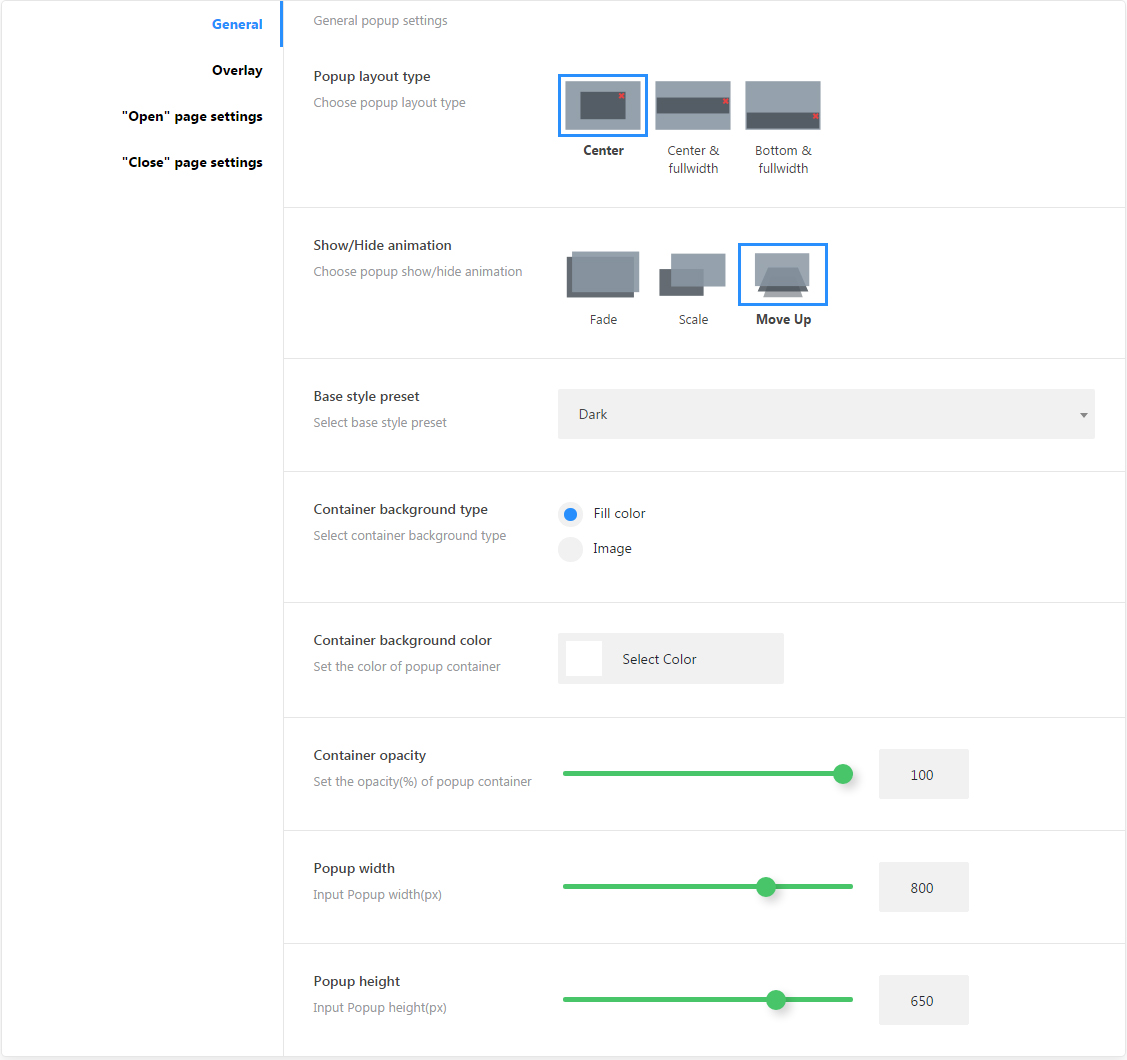1127x1060 pixels.
Task: Click the Popup width slider handle
Action: [766, 887]
